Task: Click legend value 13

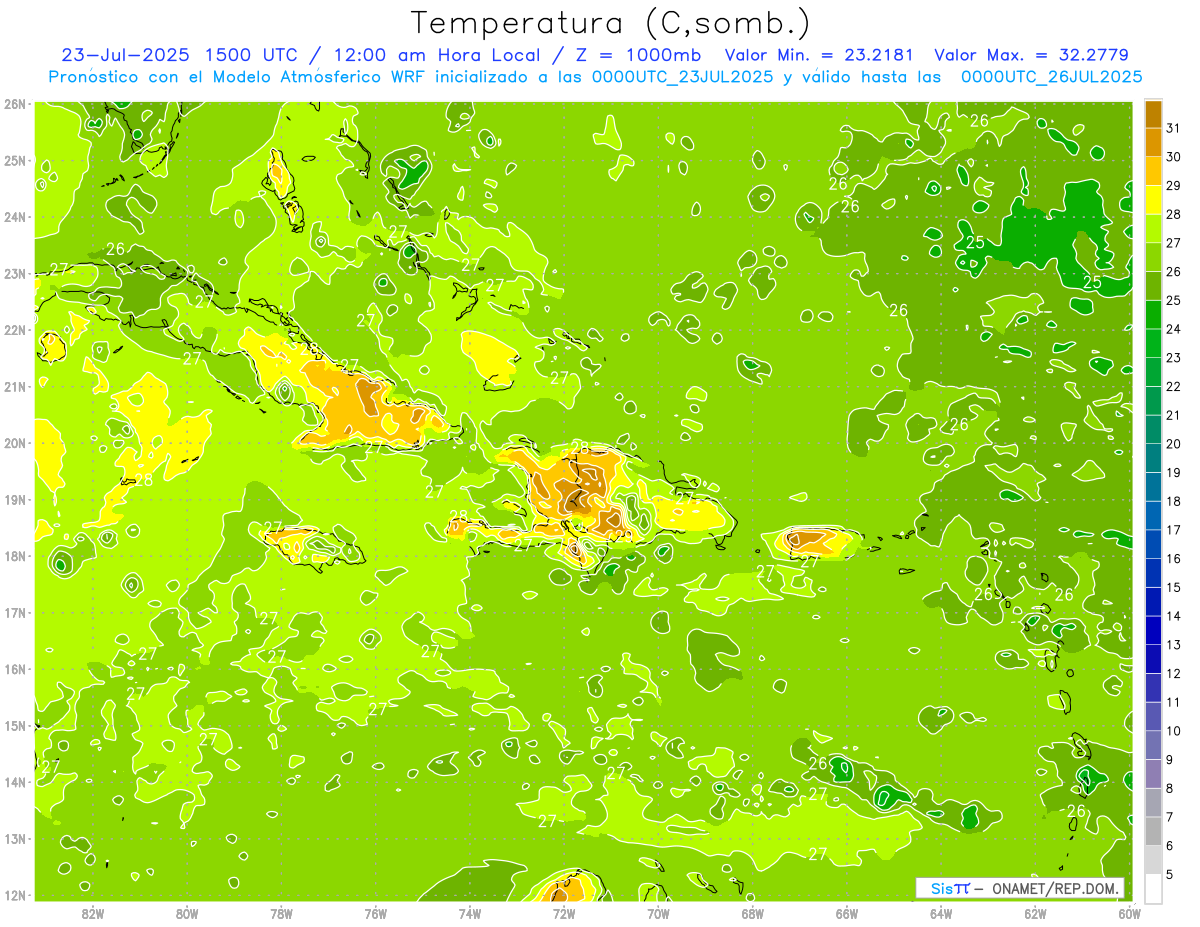Action: (1174, 644)
